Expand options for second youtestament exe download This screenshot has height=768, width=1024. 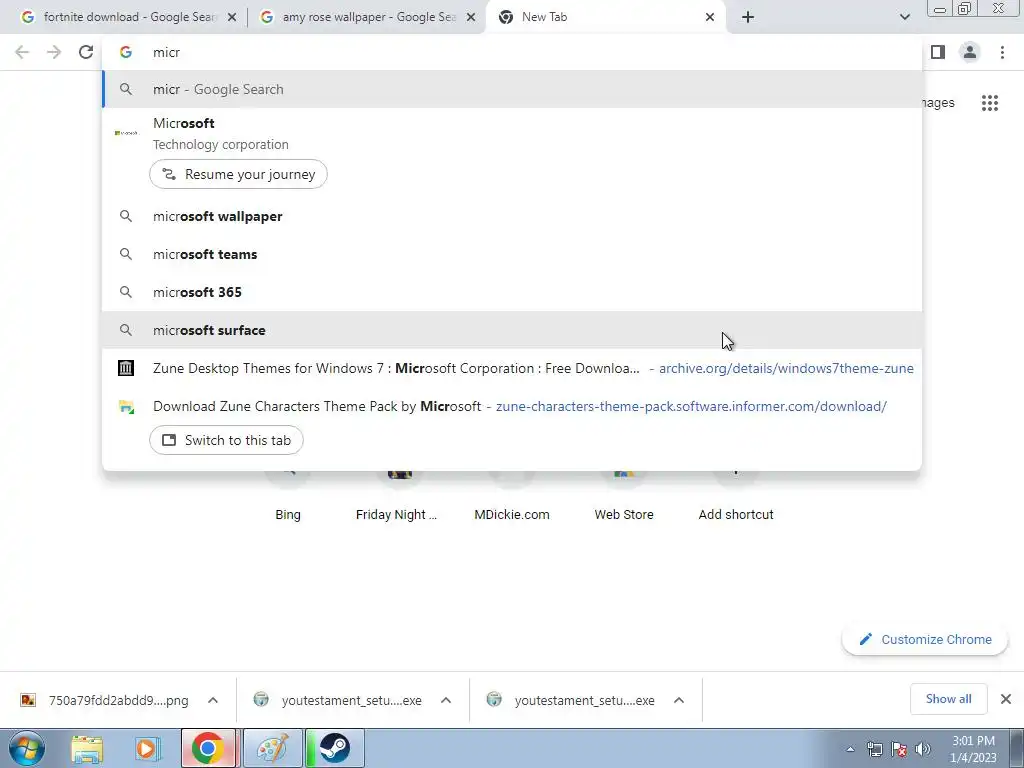pyautogui.click(x=679, y=700)
